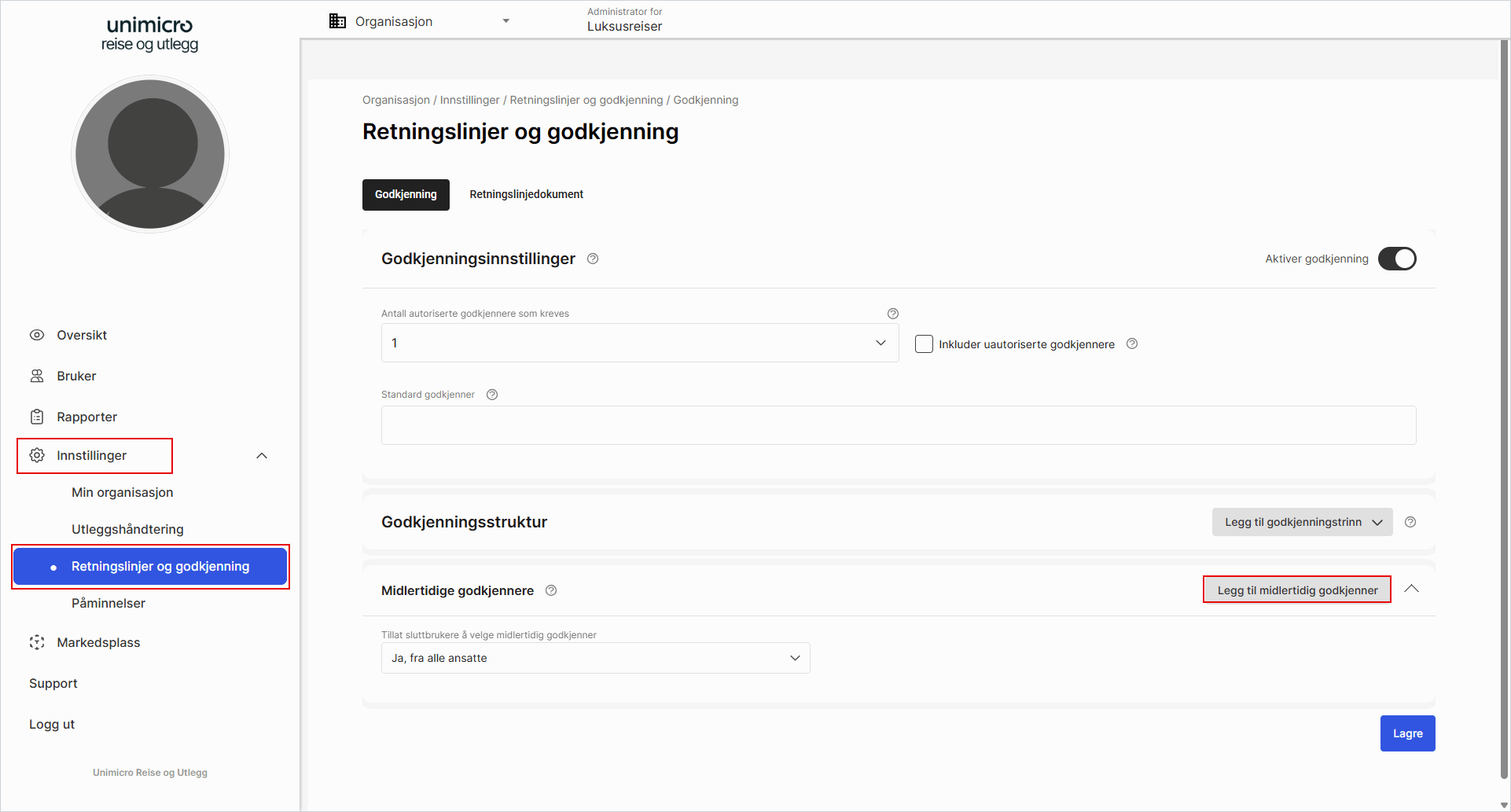
Task: Collapse the Midlertidige godkjennere section chevron
Action: click(x=1412, y=589)
